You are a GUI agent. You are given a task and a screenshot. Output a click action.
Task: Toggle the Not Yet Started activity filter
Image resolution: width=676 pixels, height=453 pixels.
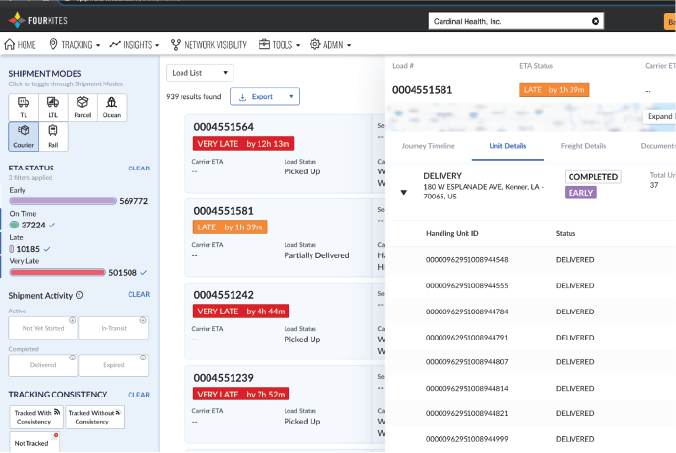(x=42, y=326)
